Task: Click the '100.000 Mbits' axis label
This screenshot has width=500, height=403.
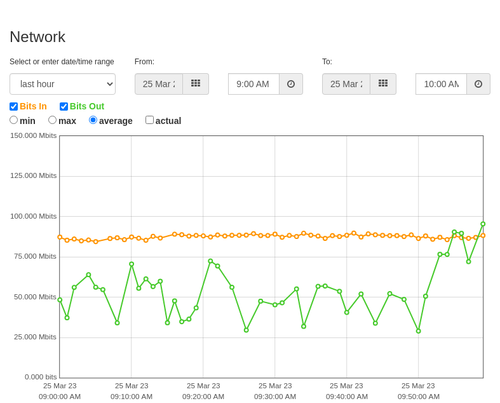Action: (33, 216)
